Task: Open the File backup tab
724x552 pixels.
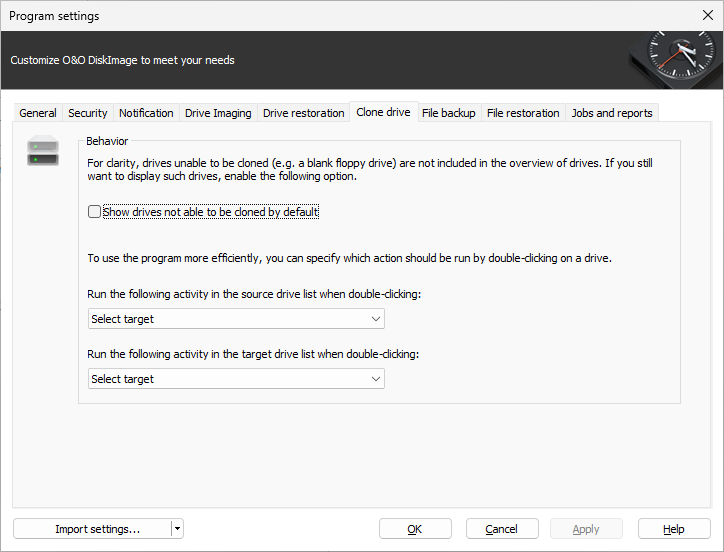Action: tap(448, 113)
